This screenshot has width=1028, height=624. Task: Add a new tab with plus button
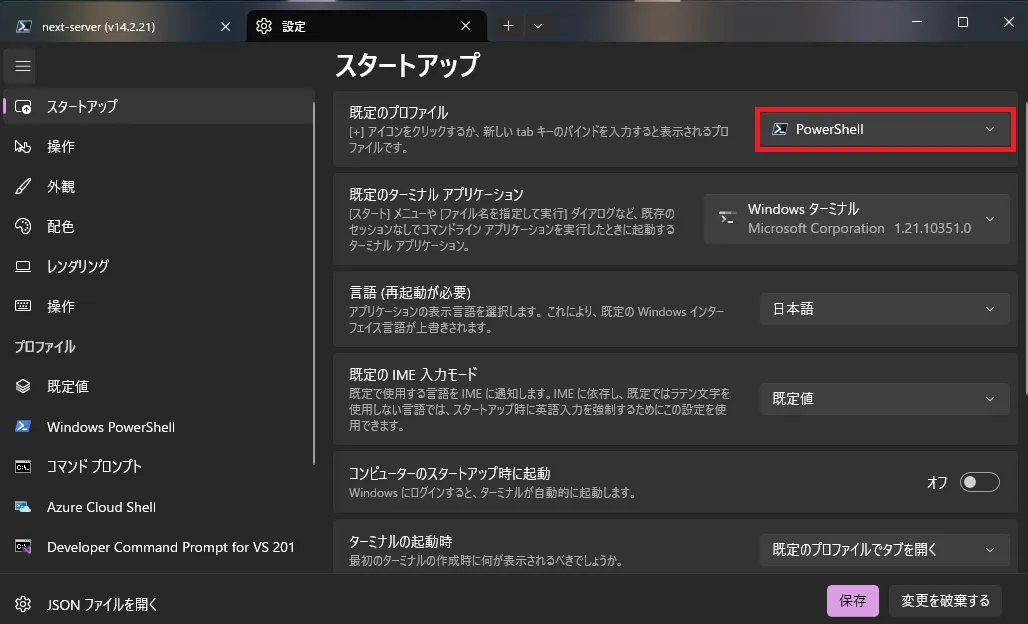coord(508,26)
